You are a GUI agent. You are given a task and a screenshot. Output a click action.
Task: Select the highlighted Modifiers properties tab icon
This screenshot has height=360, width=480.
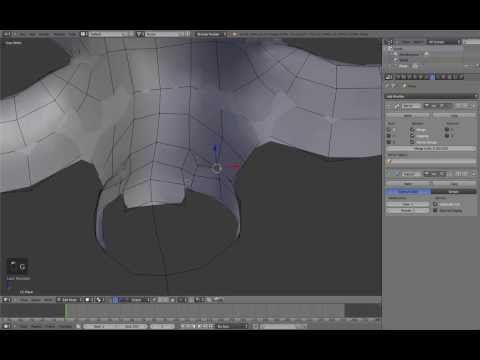[432, 77]
